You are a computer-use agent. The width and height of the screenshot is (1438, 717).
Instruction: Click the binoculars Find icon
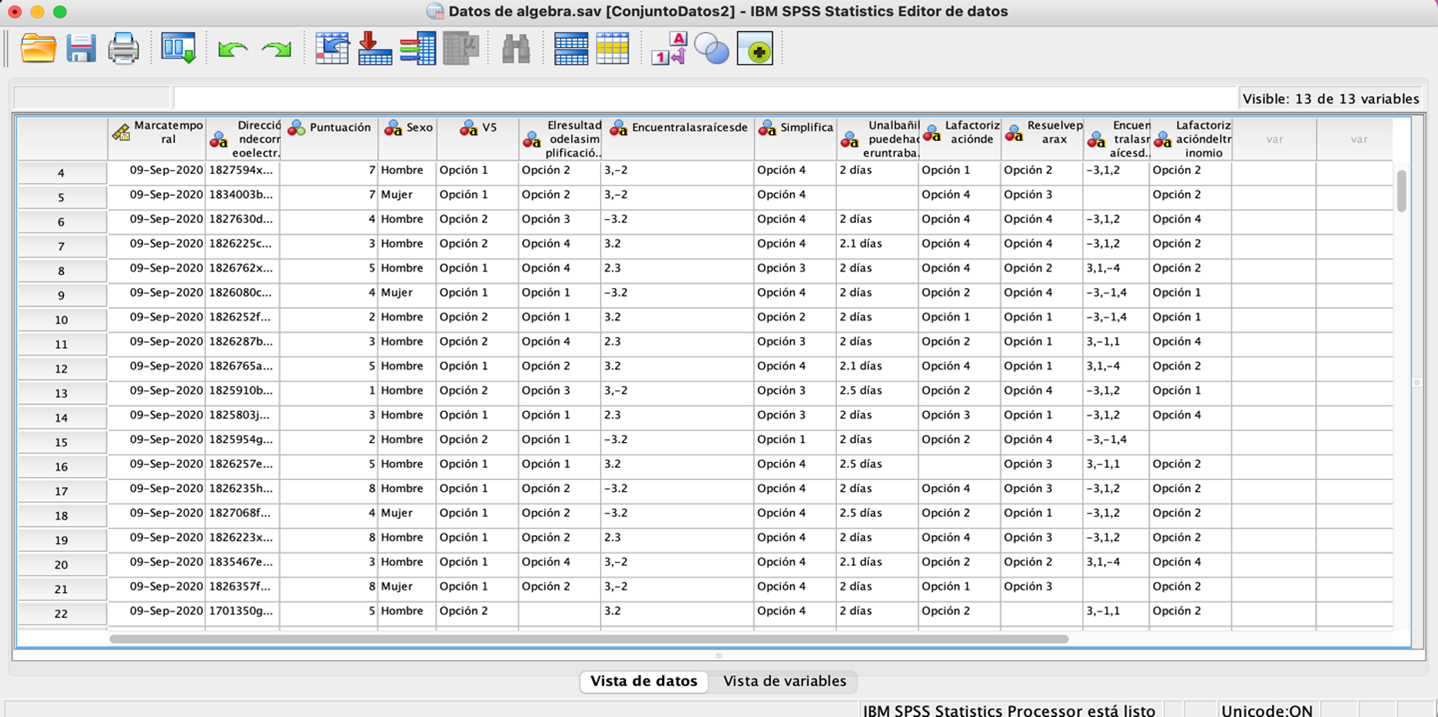[x=515, y=48]
